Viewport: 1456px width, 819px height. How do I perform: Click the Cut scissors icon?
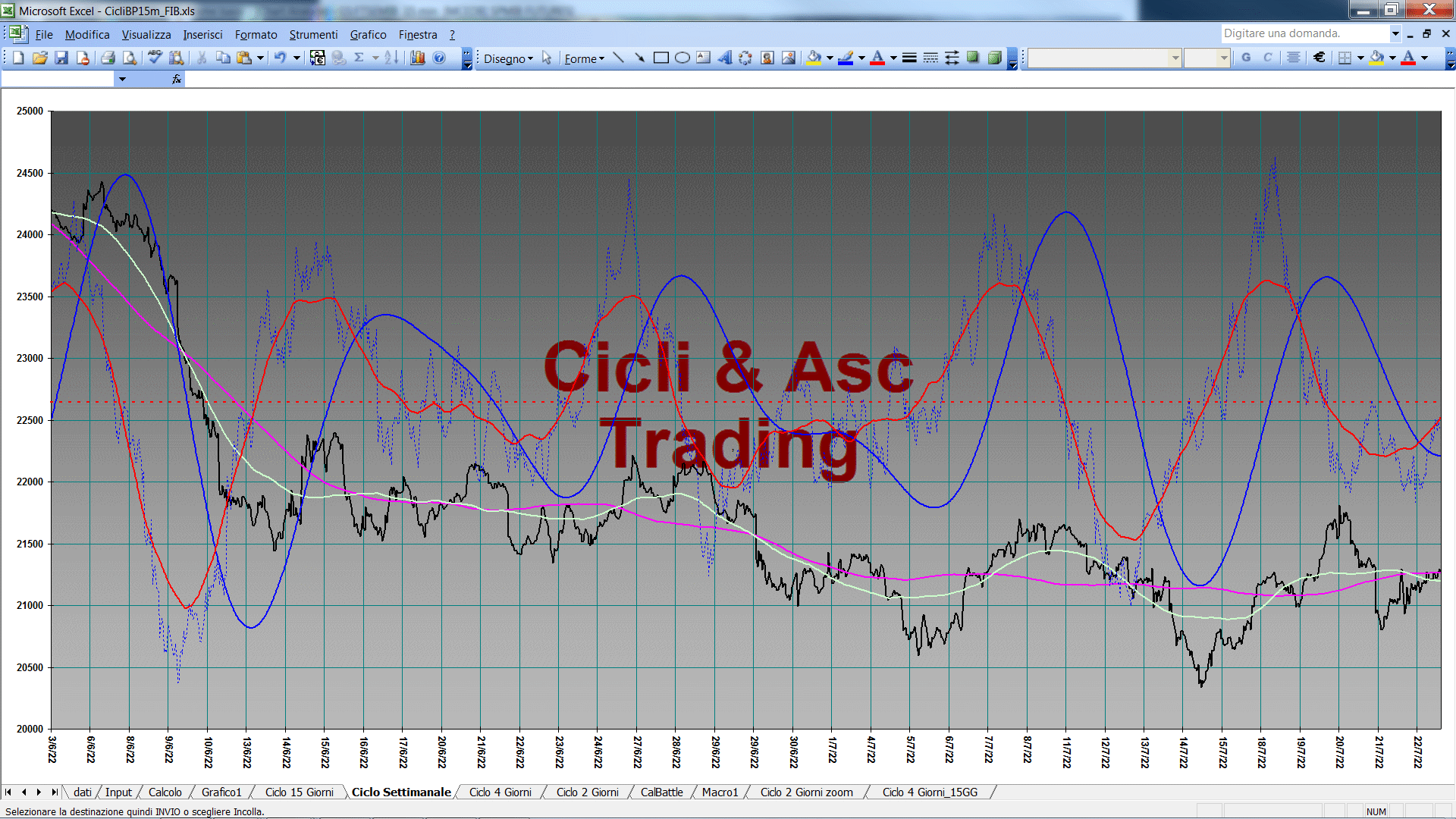coord(202,58)
